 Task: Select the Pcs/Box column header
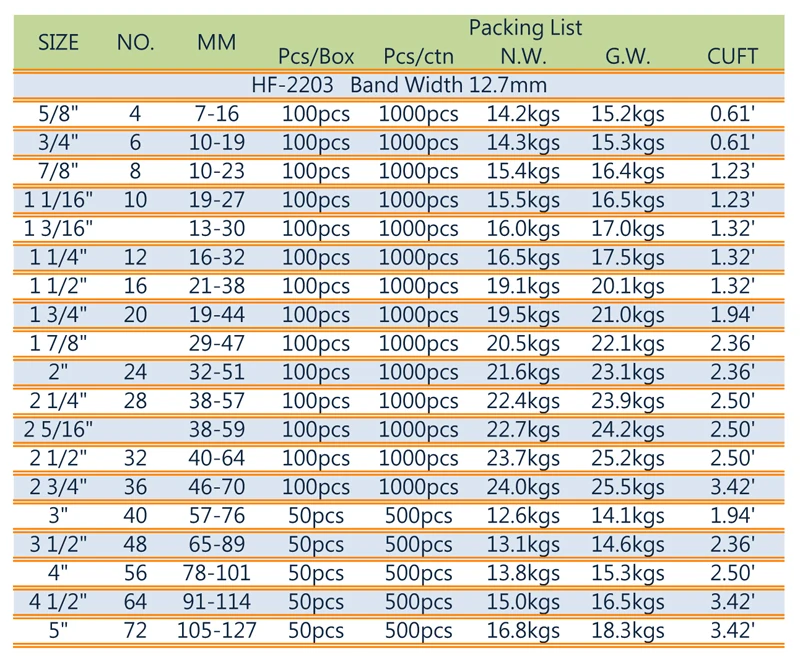click(316, 57)
